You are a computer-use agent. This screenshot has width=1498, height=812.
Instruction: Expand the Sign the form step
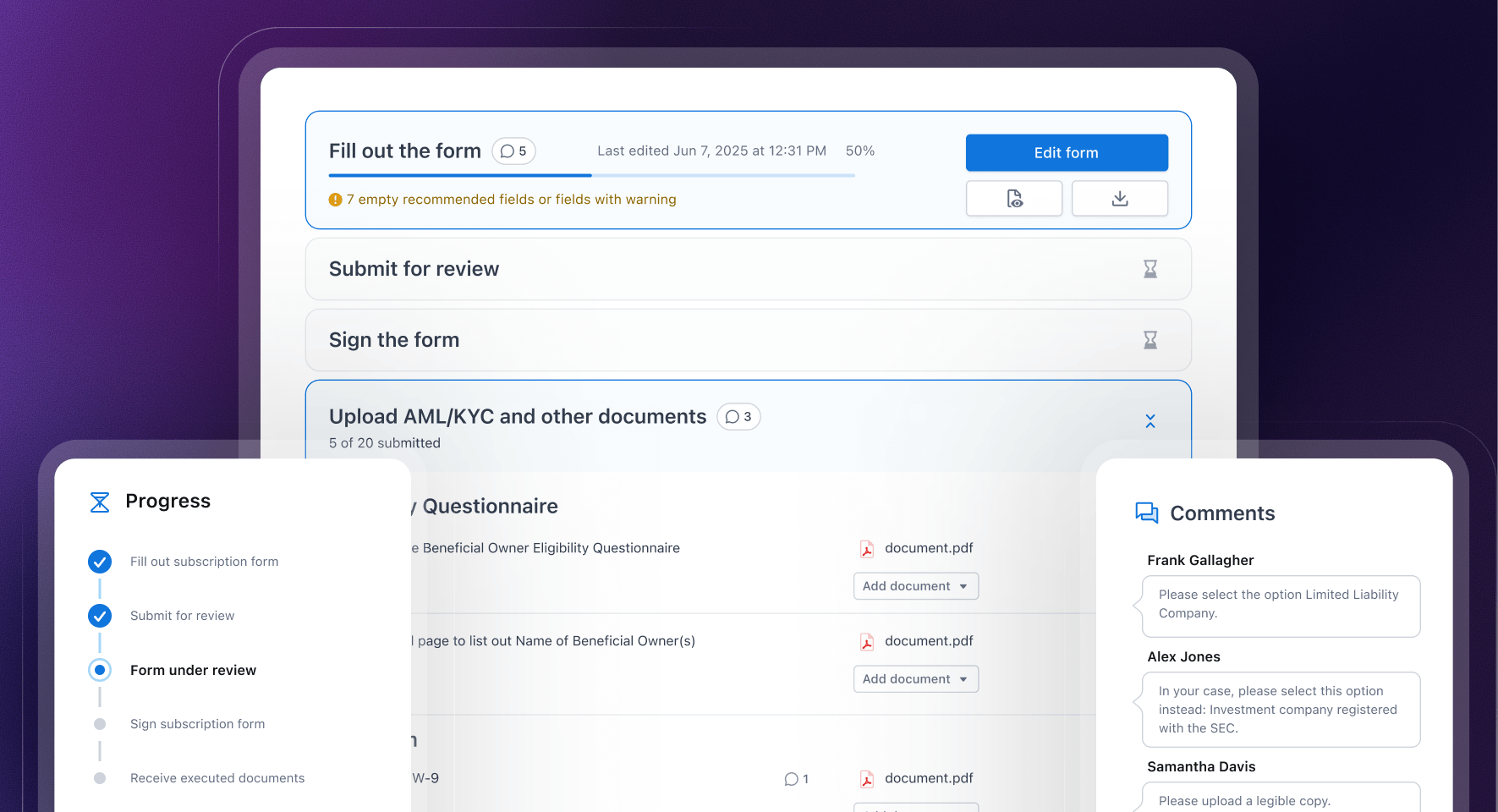pos(749,340)
